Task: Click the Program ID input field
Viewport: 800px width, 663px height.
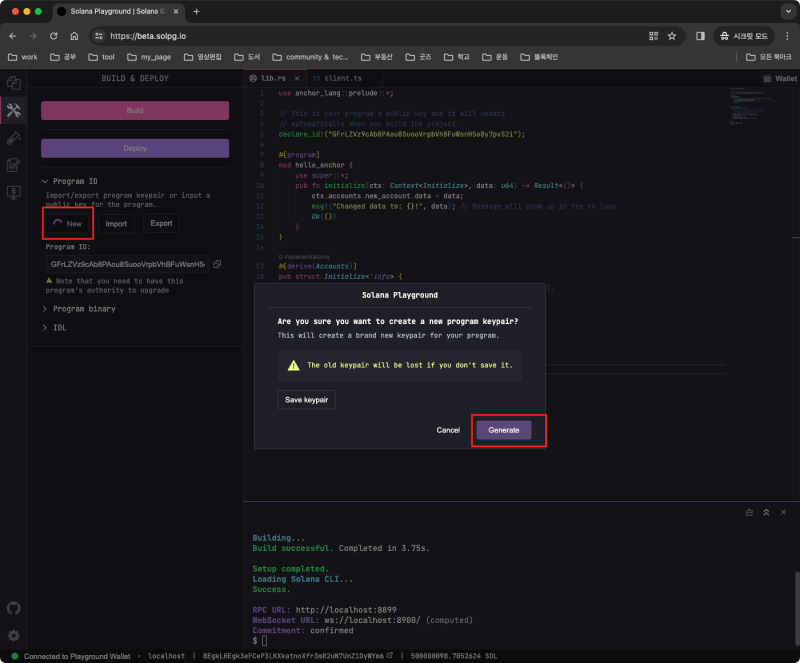Action: (128, 264)
